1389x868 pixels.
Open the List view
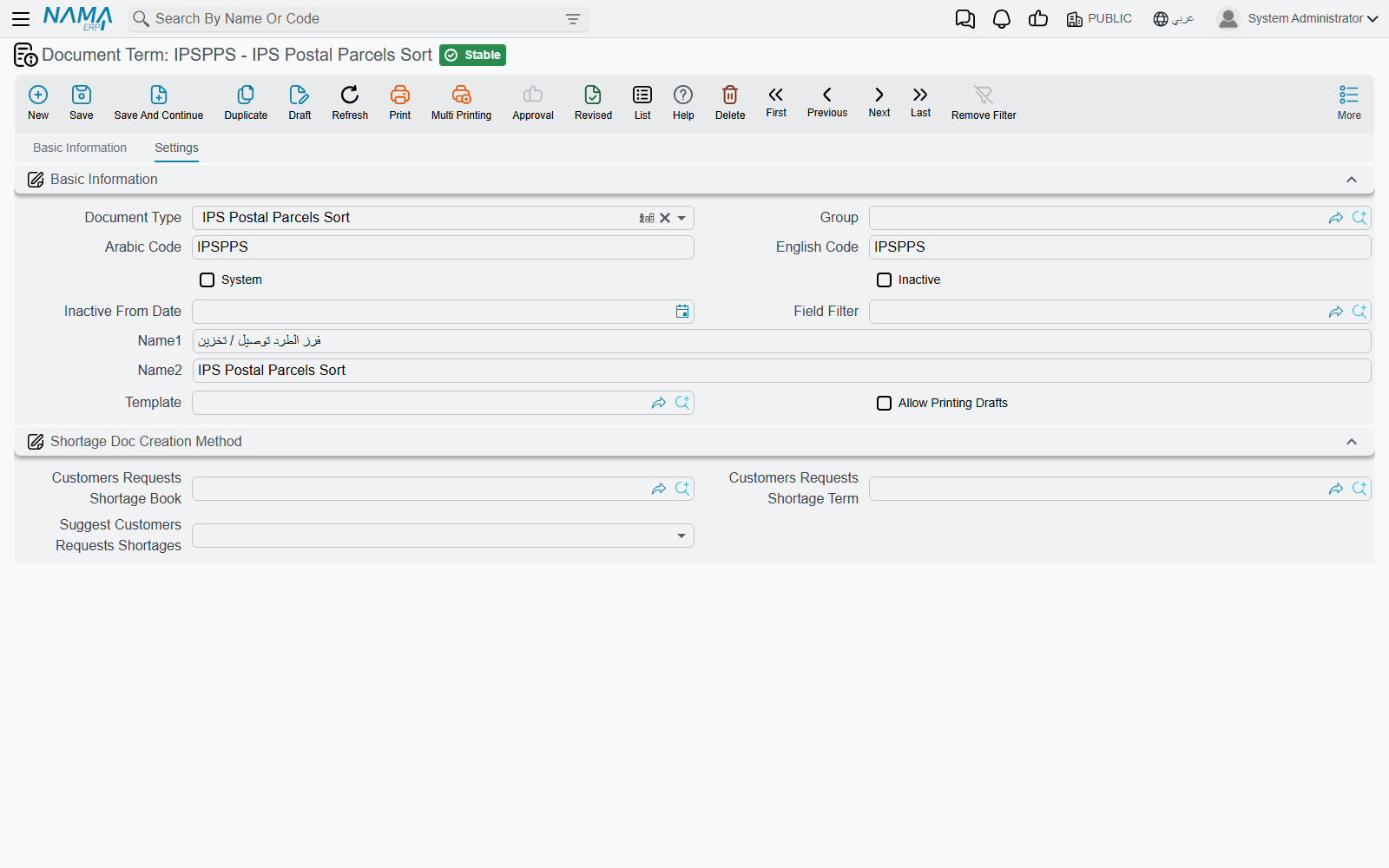tap(642, 102)
